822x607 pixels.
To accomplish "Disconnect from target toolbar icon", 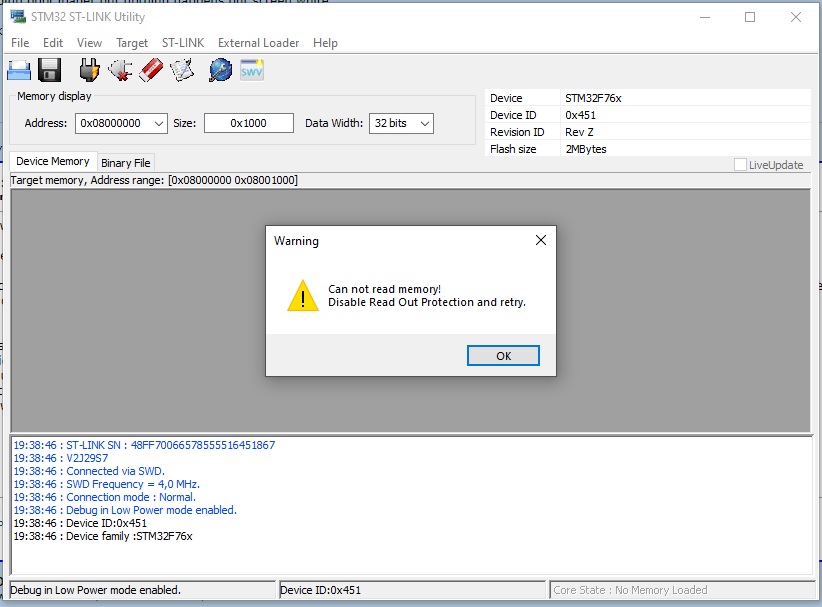I will (120, 70).
